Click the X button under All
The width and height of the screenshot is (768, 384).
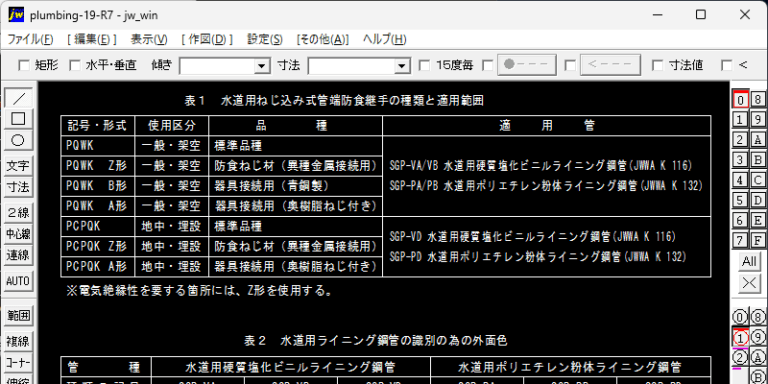[x=749, y=283]
